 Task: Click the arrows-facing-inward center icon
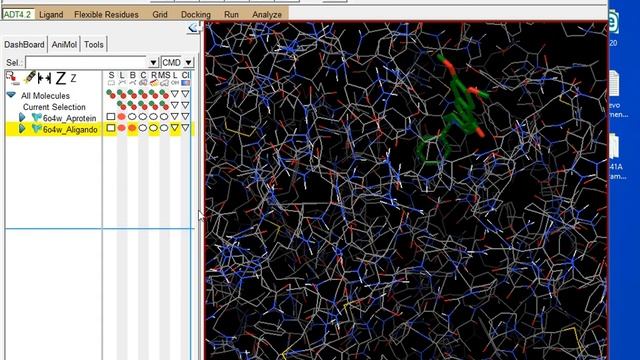tap(44, 78)
